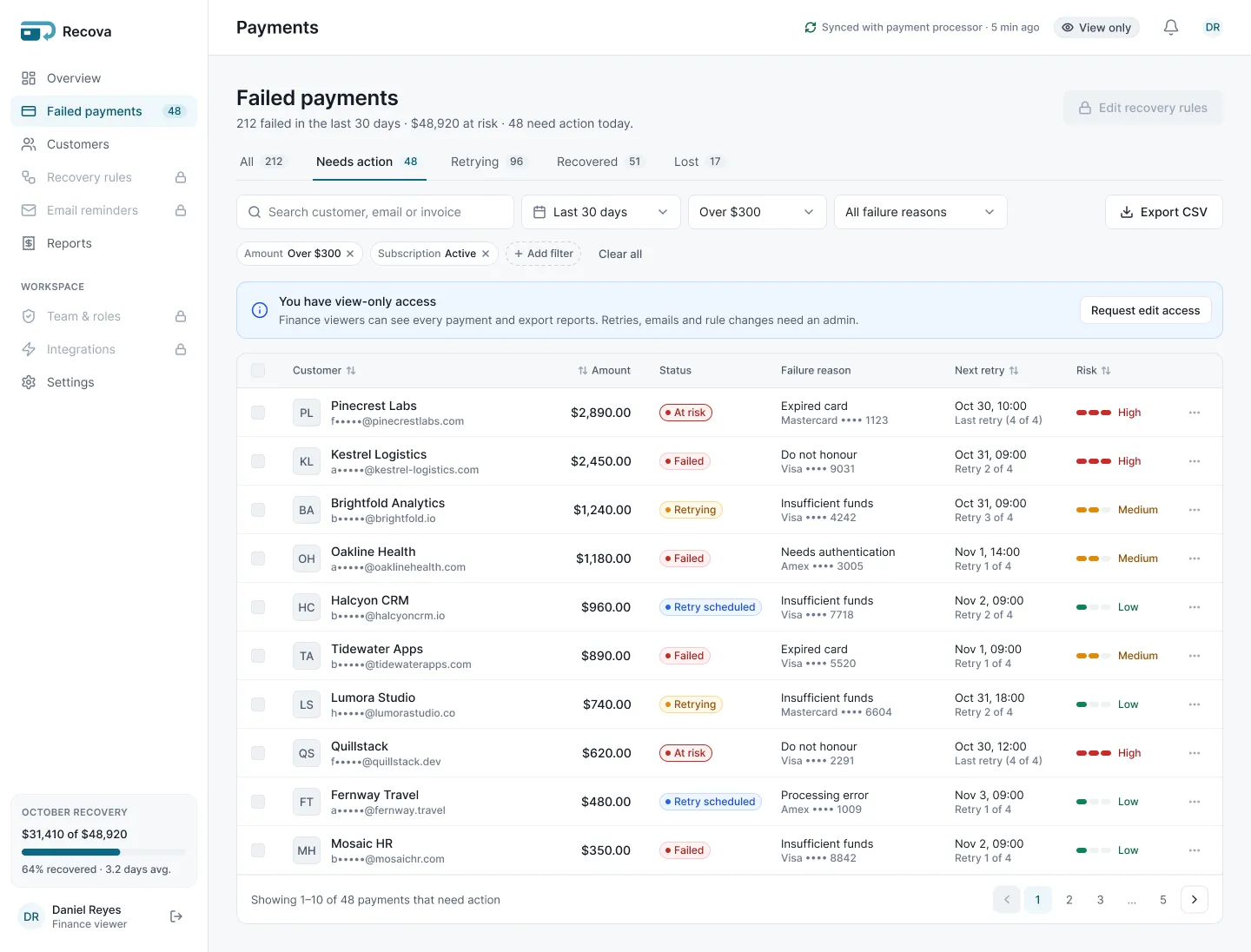Click the Add filter chip
The width and height of the screenshot is (1251, 952).
pyautogui.click(x=543, y=254)
